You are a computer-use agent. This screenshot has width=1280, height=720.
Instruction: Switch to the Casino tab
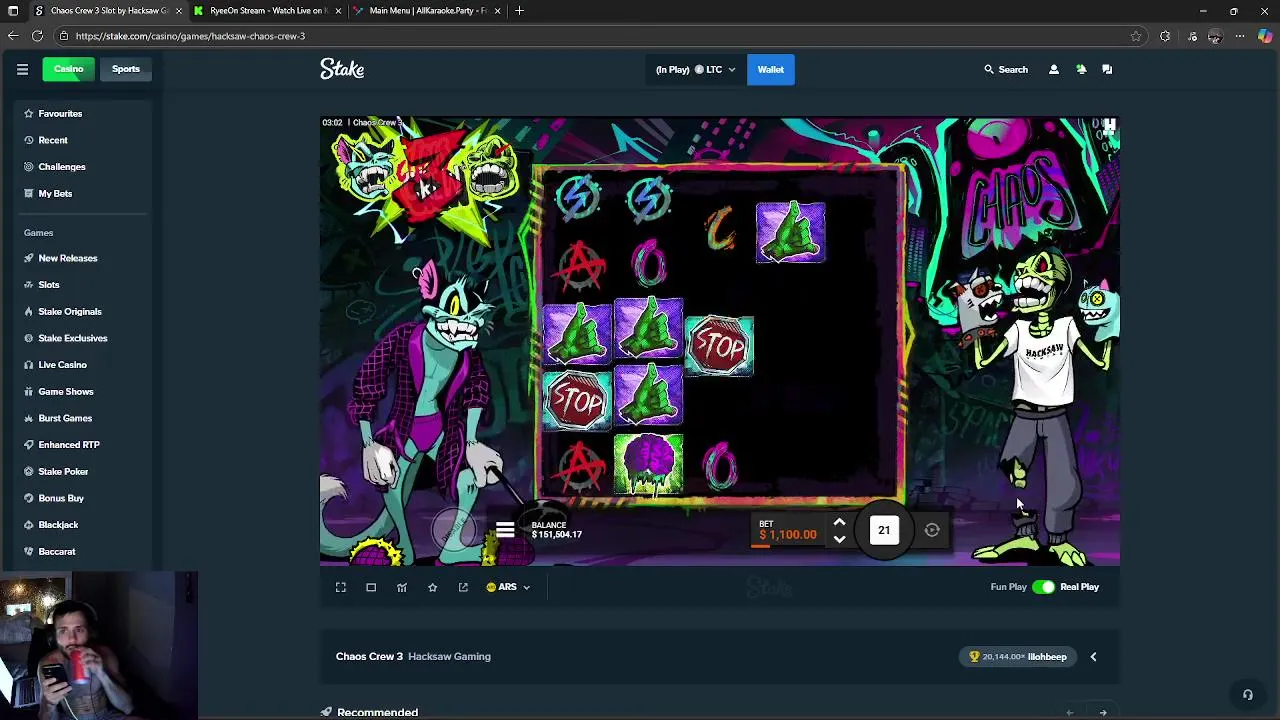coord(68,69)
